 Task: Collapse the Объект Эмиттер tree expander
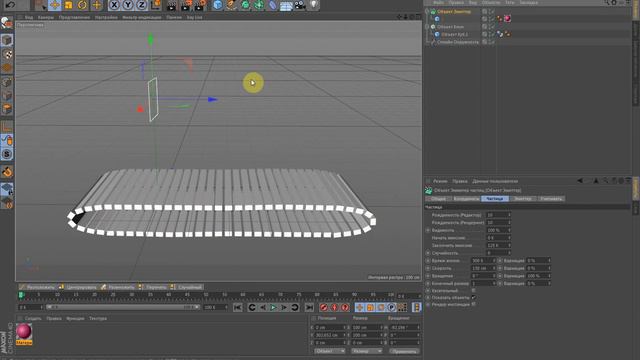(x=427, y=11)
